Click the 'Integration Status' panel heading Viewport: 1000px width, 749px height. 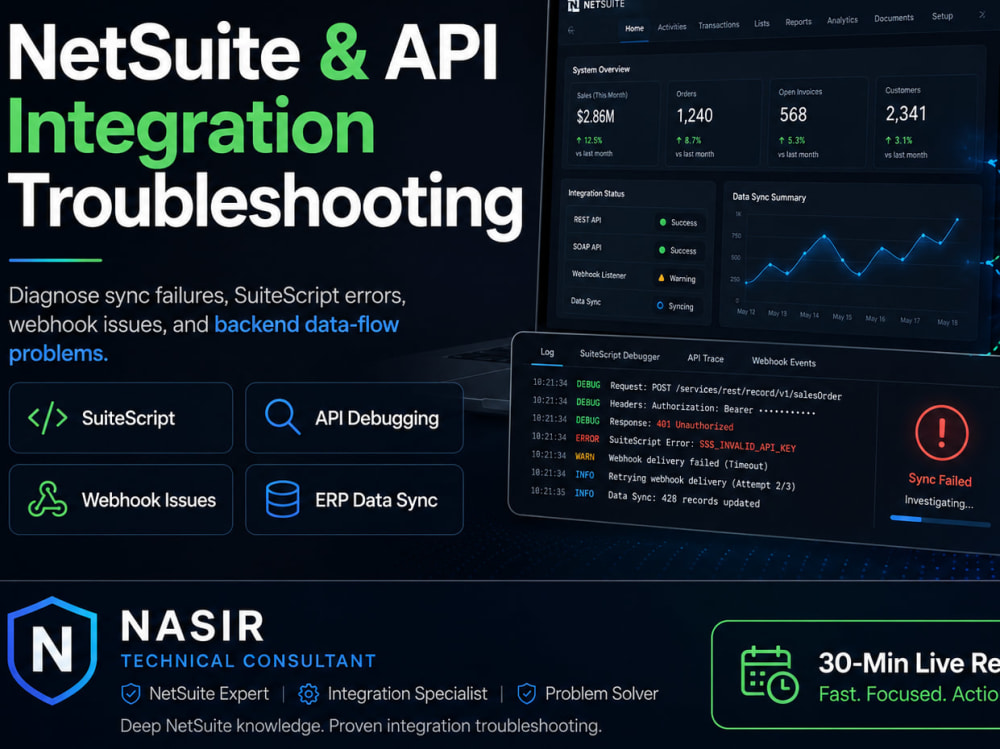[x=596, y=193]
